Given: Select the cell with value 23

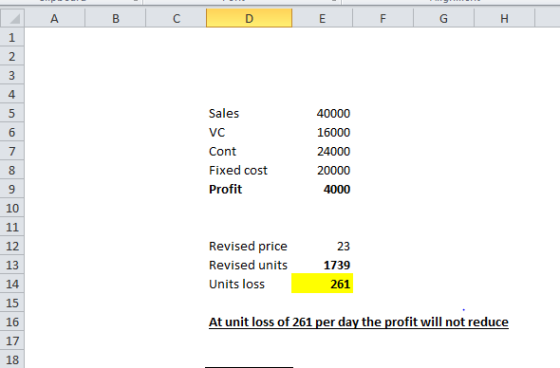Looking at the screenshot, I should (x=322, y=246).
